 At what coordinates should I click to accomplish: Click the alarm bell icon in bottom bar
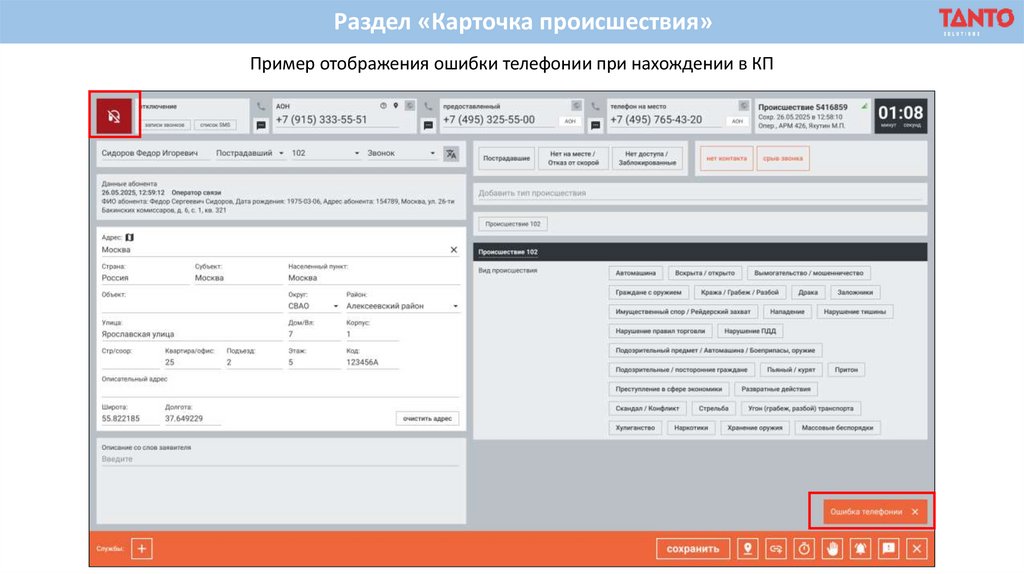pos(860,549)
